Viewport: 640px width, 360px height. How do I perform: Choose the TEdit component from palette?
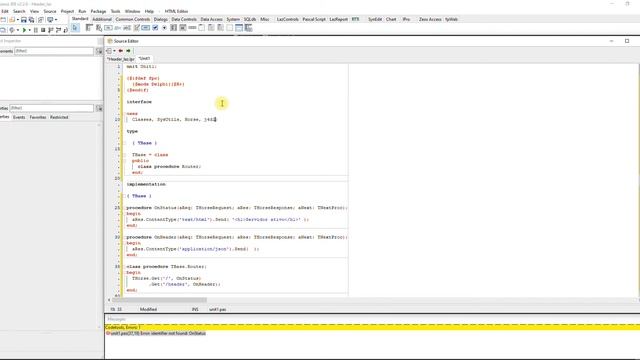point(127,28)
